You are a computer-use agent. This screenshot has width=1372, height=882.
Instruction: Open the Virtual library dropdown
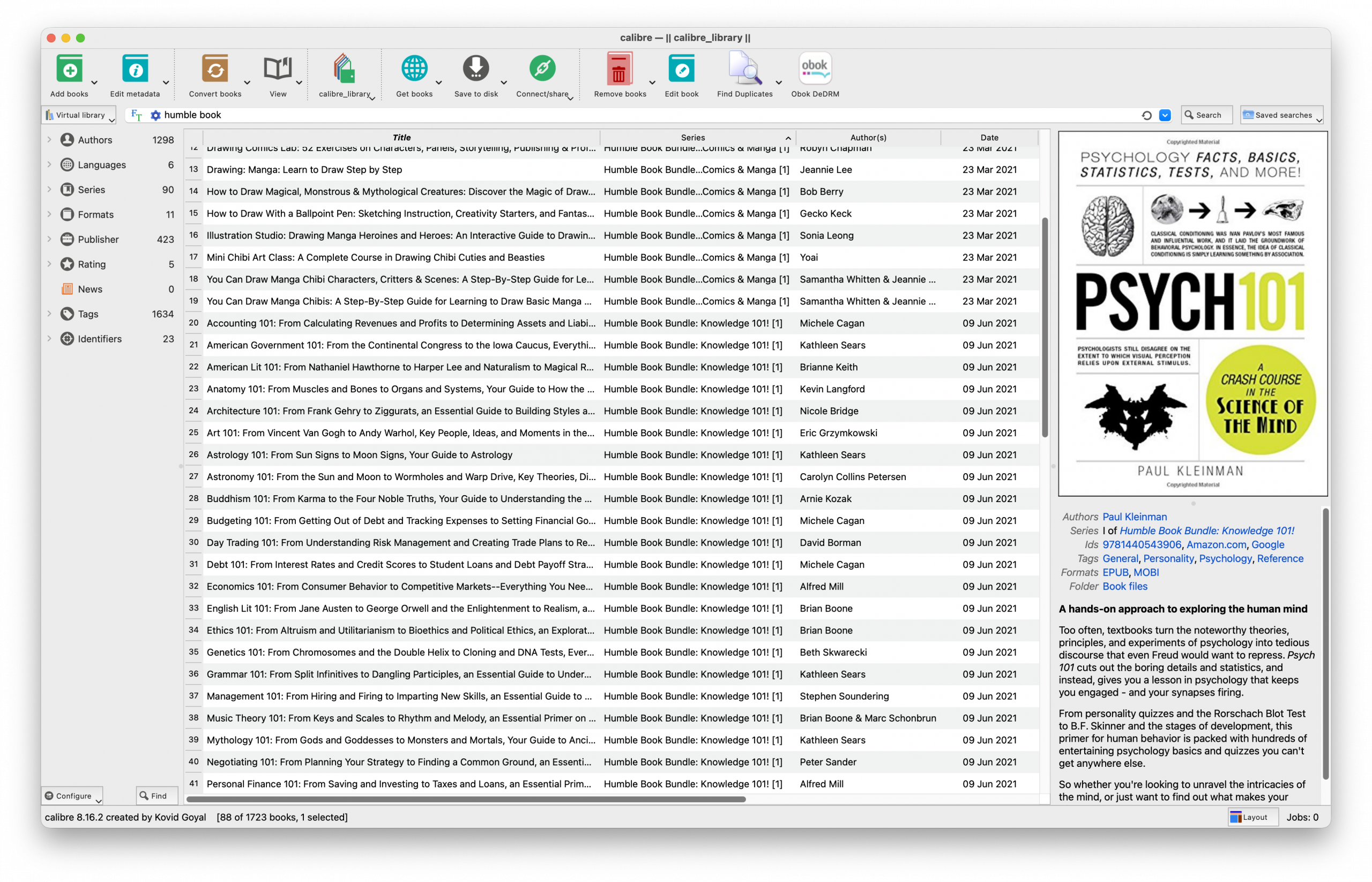(x=80, y=115)
